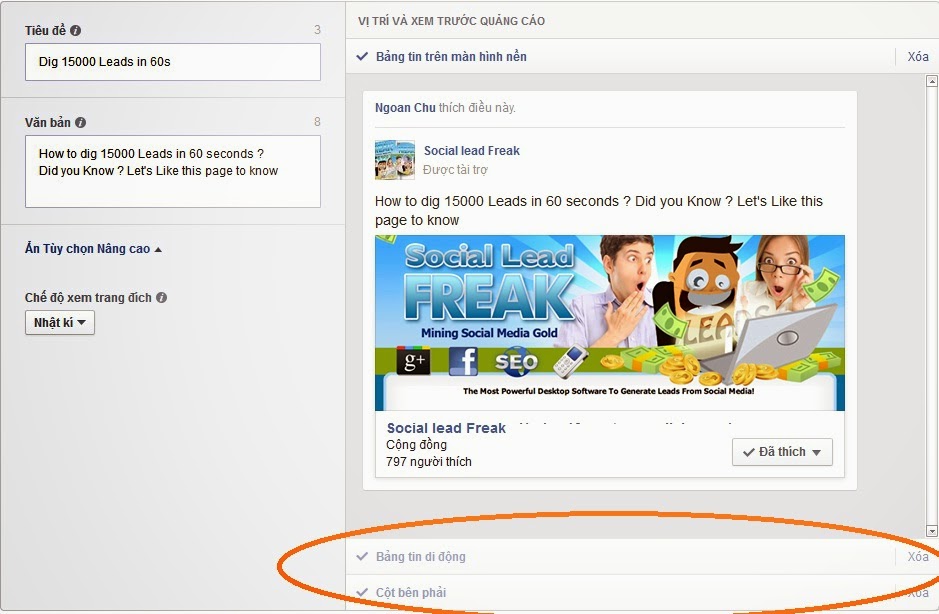Click the preview scrollbar up arrow
939x614 pixels.
[932, 81]
